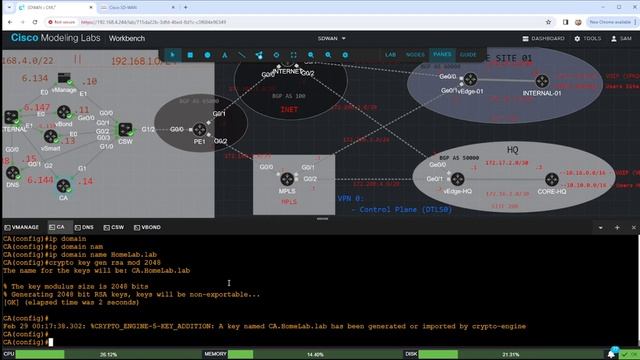Image resolution: width=640 pixels, height=360 pixels.
Task: Select the vEdge-HQ node
Action: (x=457, y=179)
